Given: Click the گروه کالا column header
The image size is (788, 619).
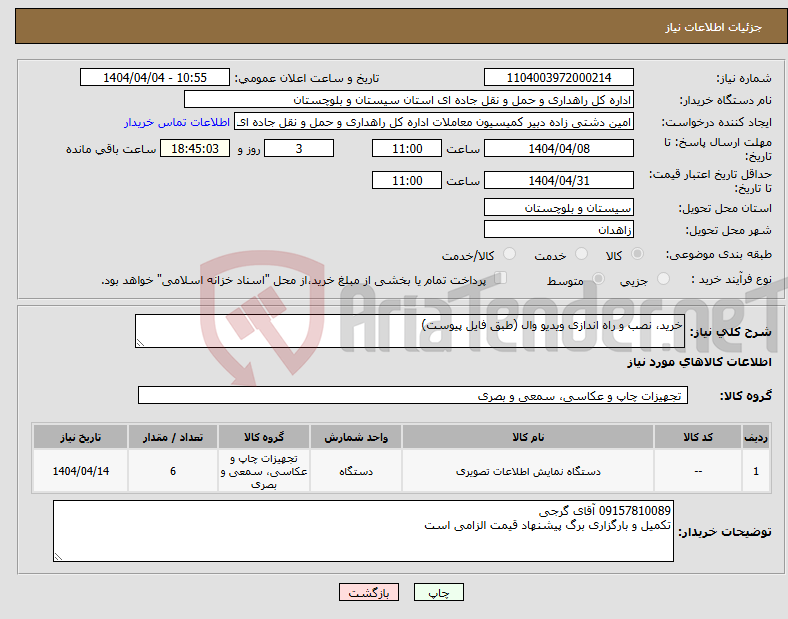Looking at the screenshot, I should tap(264, 437).
